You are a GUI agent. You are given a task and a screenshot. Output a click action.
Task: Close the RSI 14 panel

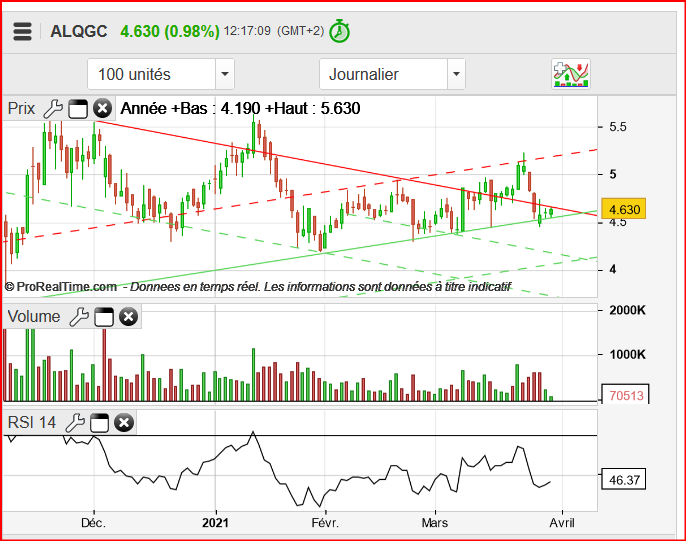[124, 423]
